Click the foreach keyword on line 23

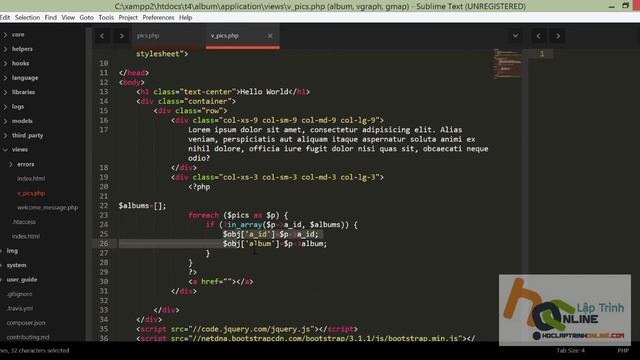coord(203,215)
